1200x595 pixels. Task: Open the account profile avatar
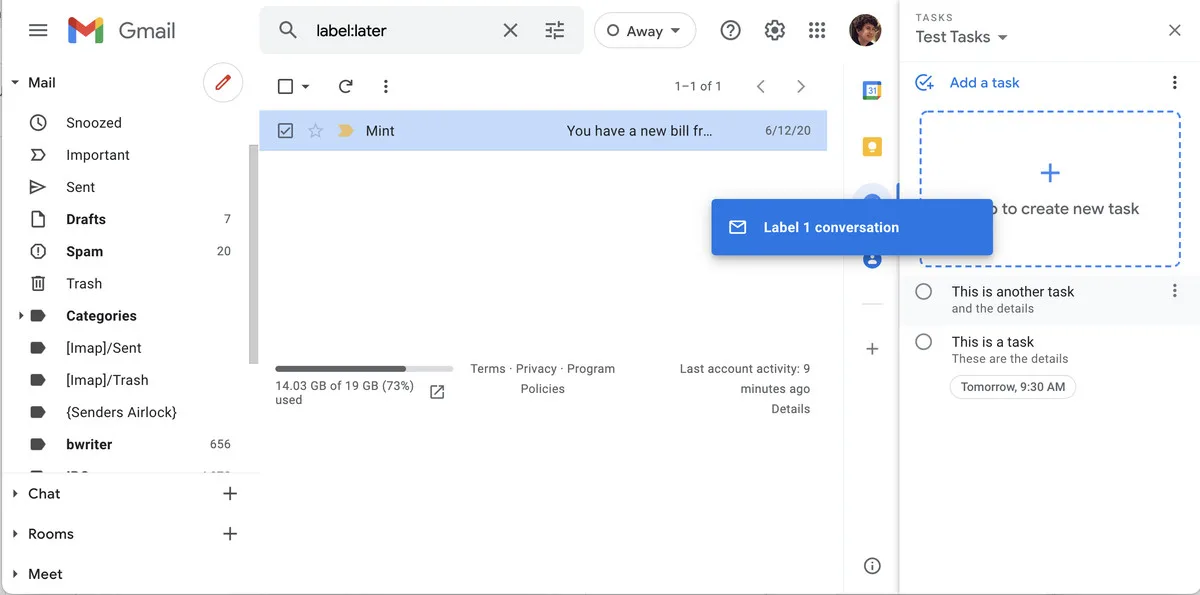pos(865,30)
